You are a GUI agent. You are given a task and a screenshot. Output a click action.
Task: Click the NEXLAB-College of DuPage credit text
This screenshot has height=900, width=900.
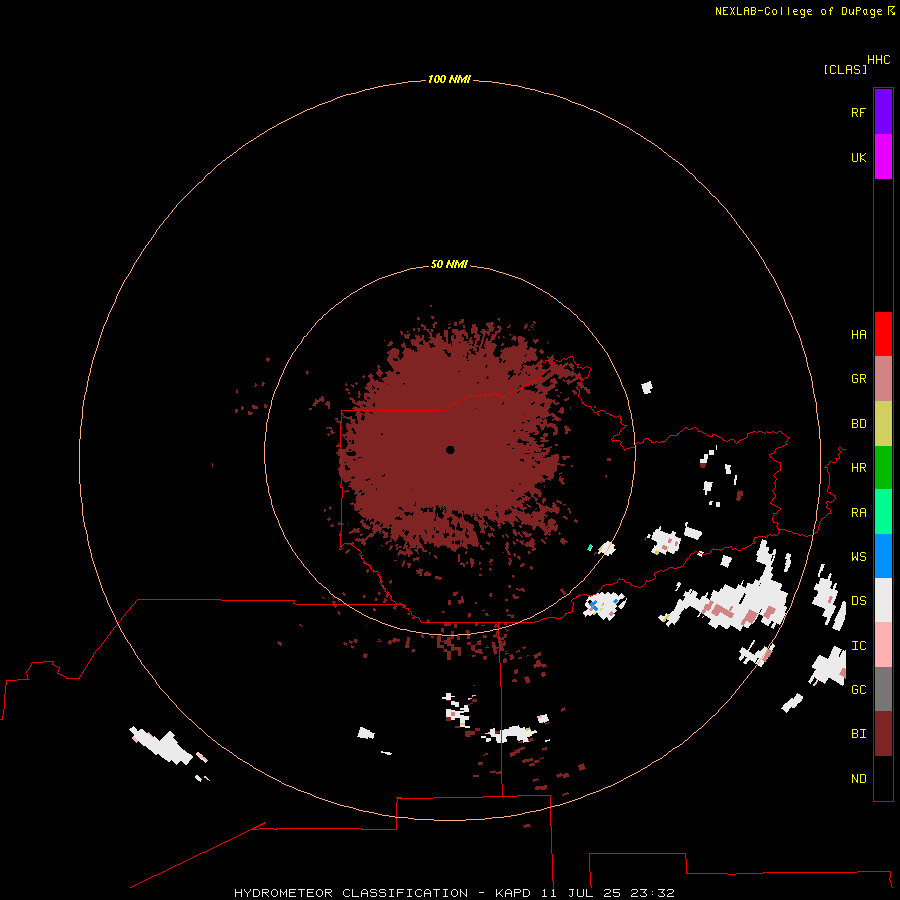pos(798,11)
